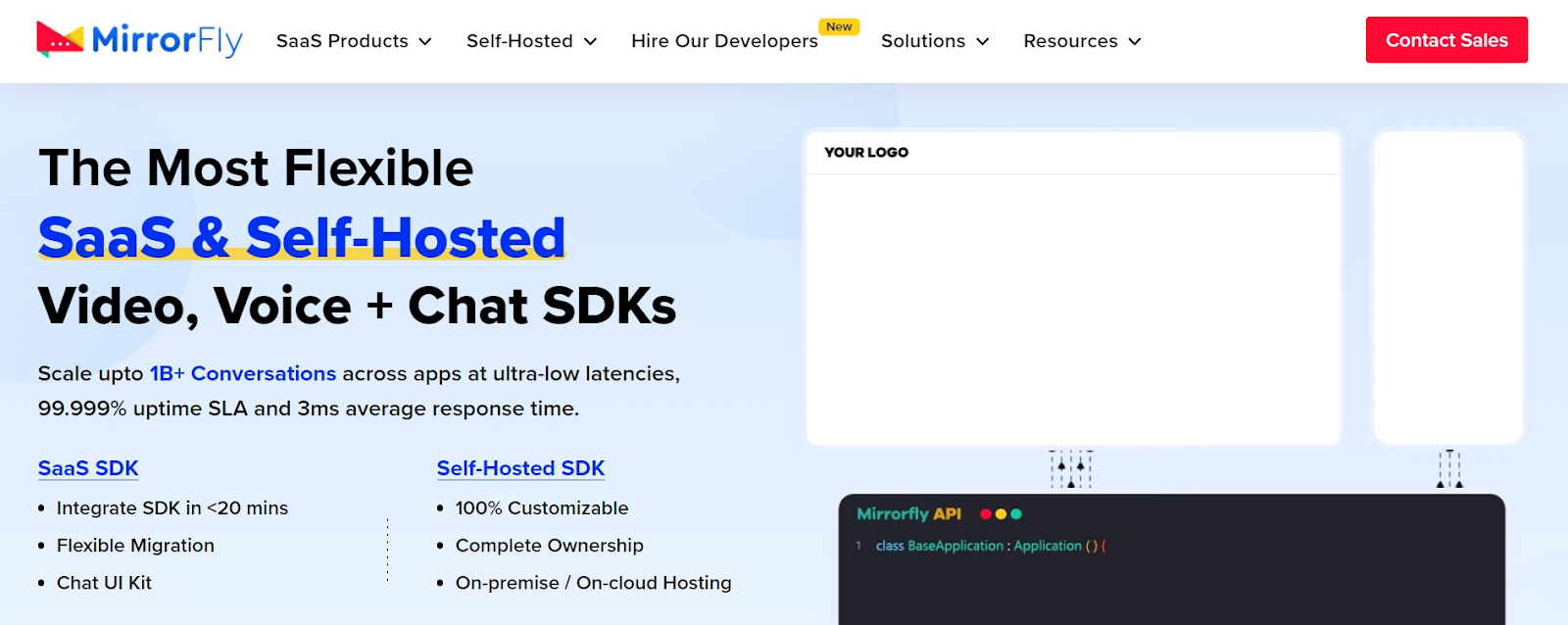
Task: Click the Mirrorfly API label
Action: click(x=908, y=513)
